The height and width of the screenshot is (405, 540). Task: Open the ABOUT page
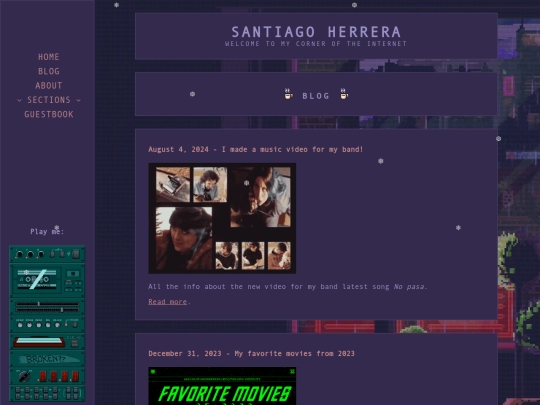tap(49, 85)
